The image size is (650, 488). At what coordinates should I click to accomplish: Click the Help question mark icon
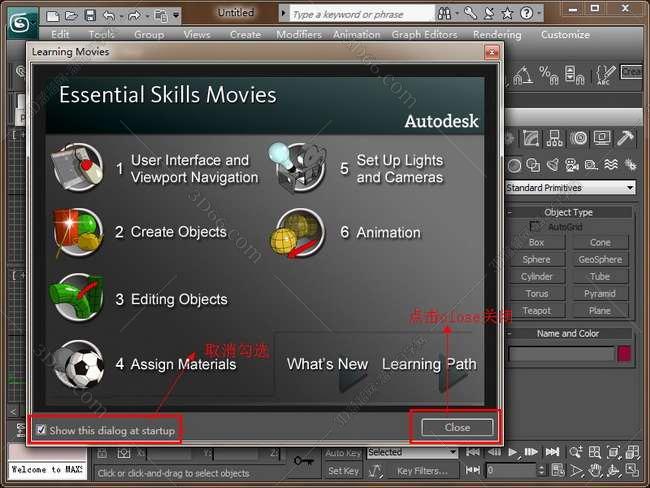526,14
